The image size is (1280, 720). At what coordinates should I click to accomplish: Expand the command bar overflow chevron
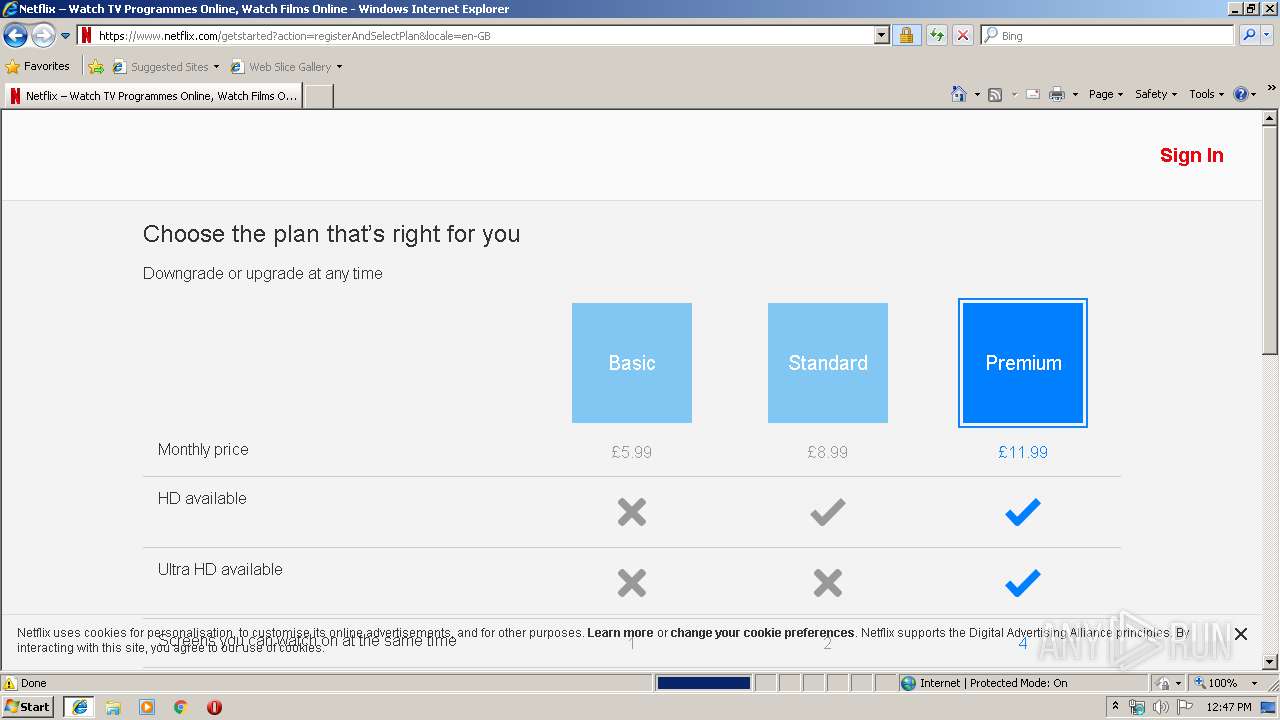(x=1271, y=89)
